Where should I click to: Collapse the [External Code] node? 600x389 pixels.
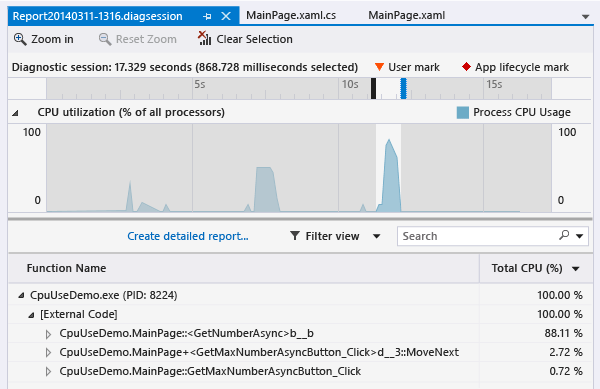31,315
